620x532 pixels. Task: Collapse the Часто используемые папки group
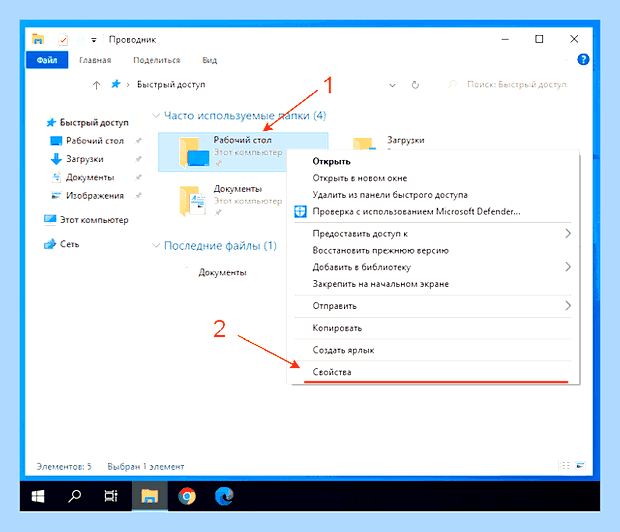[156, 115]
